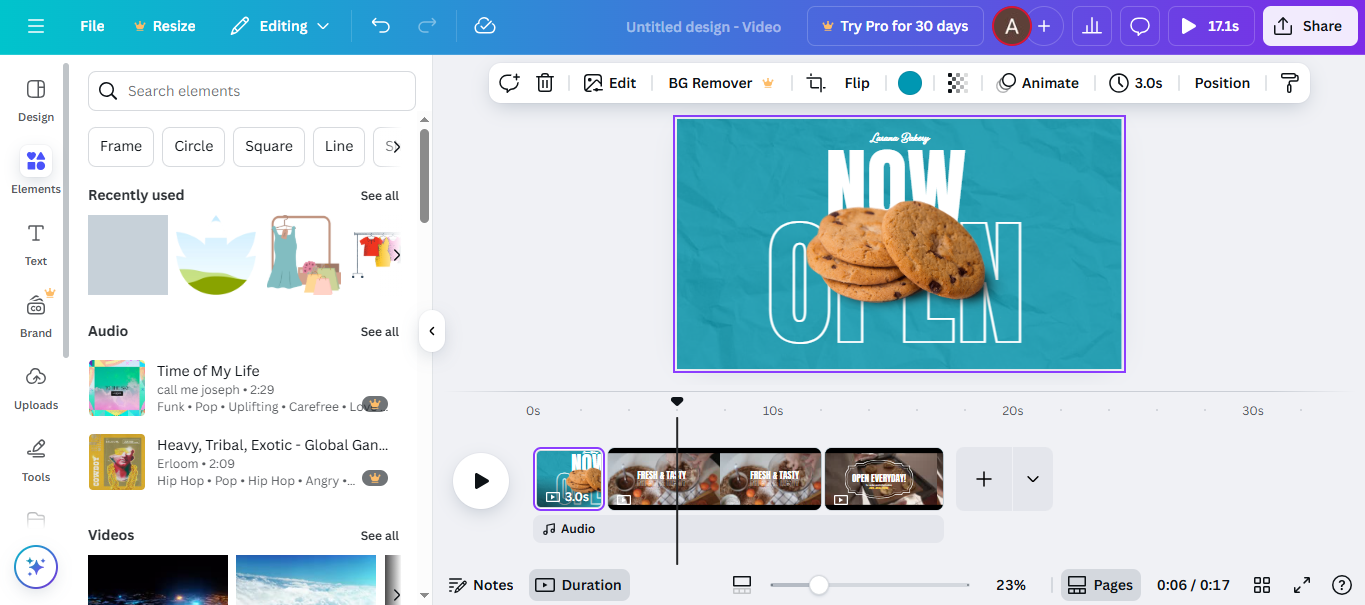
Task: Delete the selected clip with the trash icon
Action: pyautogui.click(x=544, y=82)
